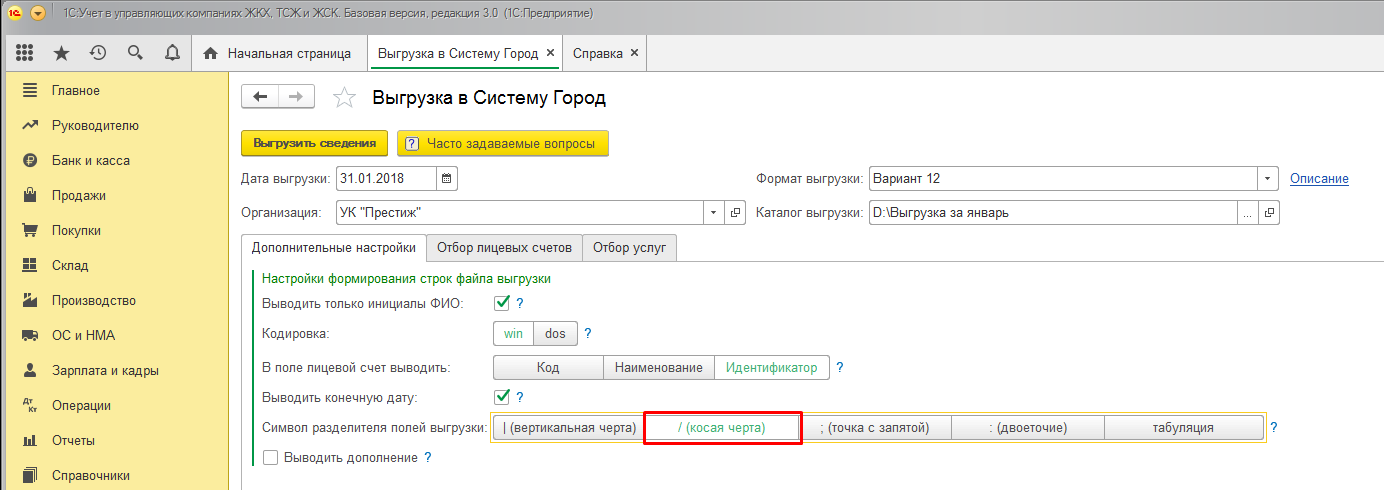Screen dimensions: 1384x490
Task: Close the Справка tab
Action: point(635,53)
